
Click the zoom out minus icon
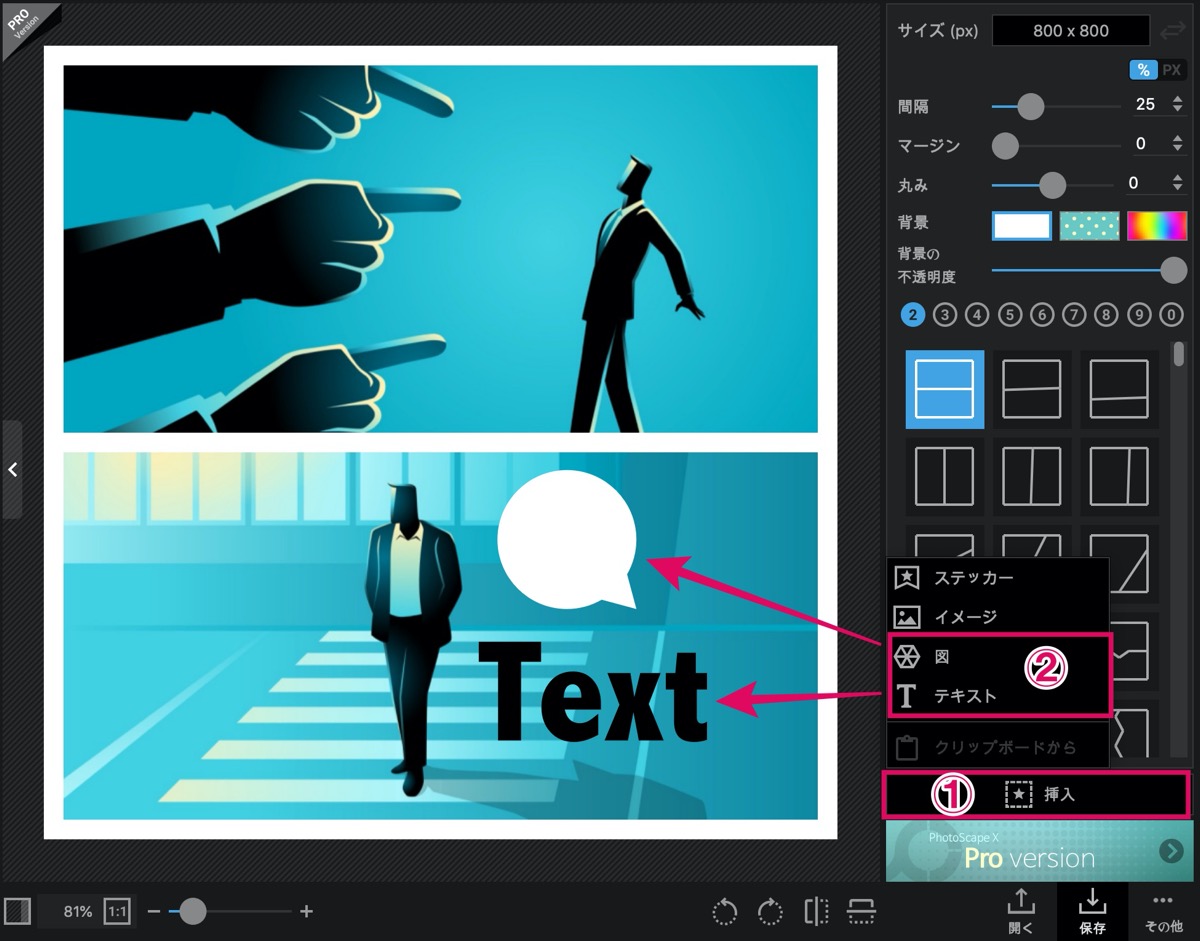tap(153, 911)
